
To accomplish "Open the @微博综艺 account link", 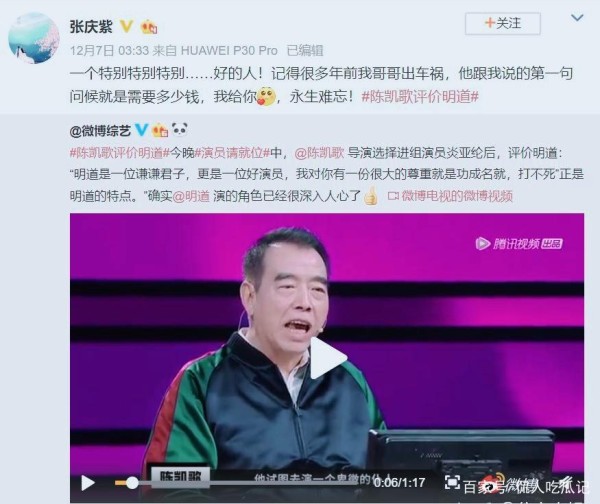I will click(100, 131).
